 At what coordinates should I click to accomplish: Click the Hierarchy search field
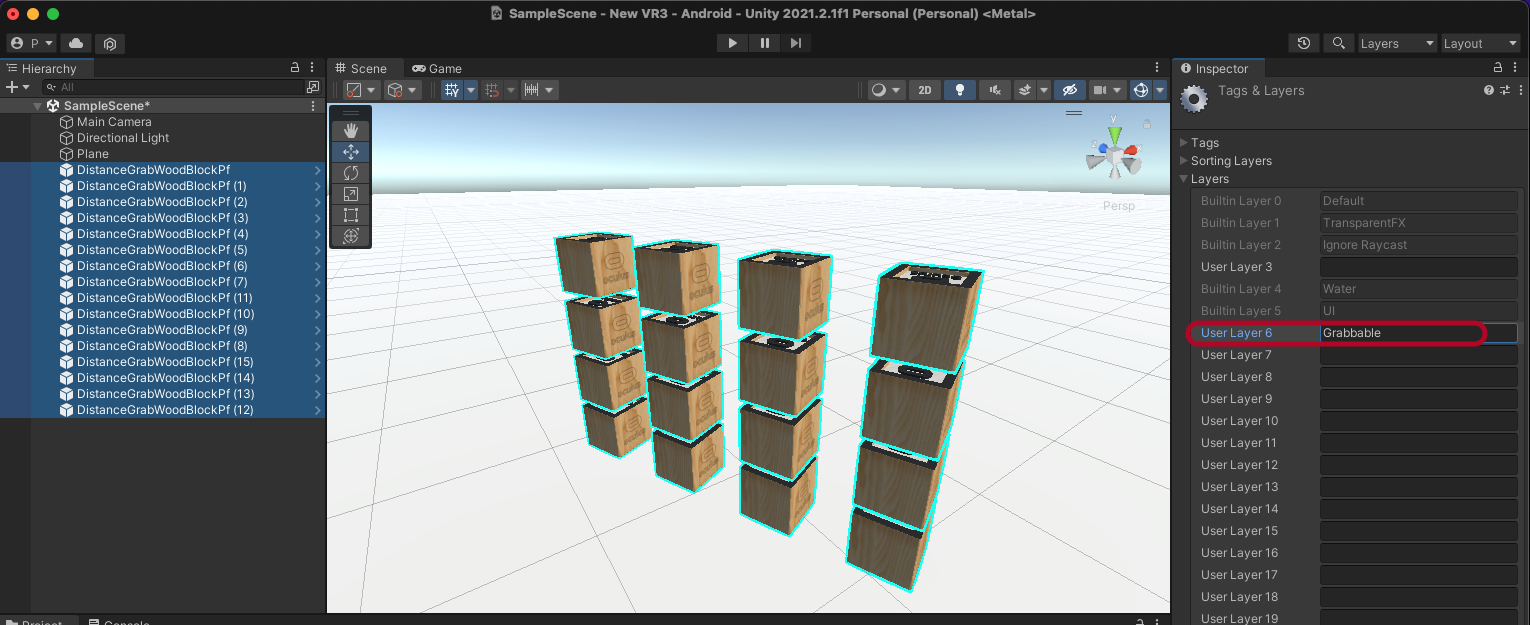pos(172,87)
